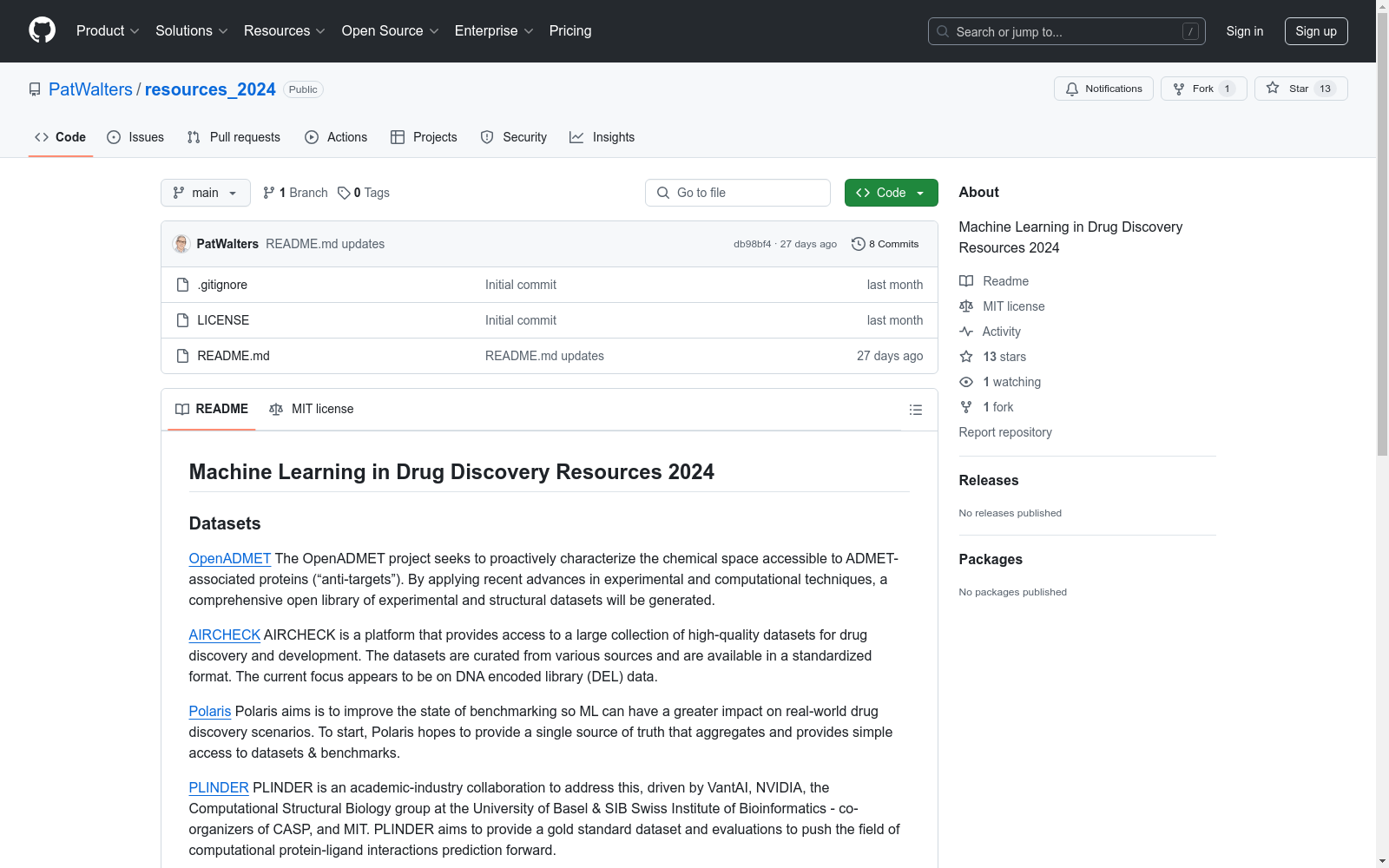
Task: Click the star icon beside 13 stars
Action: (966, 357)
